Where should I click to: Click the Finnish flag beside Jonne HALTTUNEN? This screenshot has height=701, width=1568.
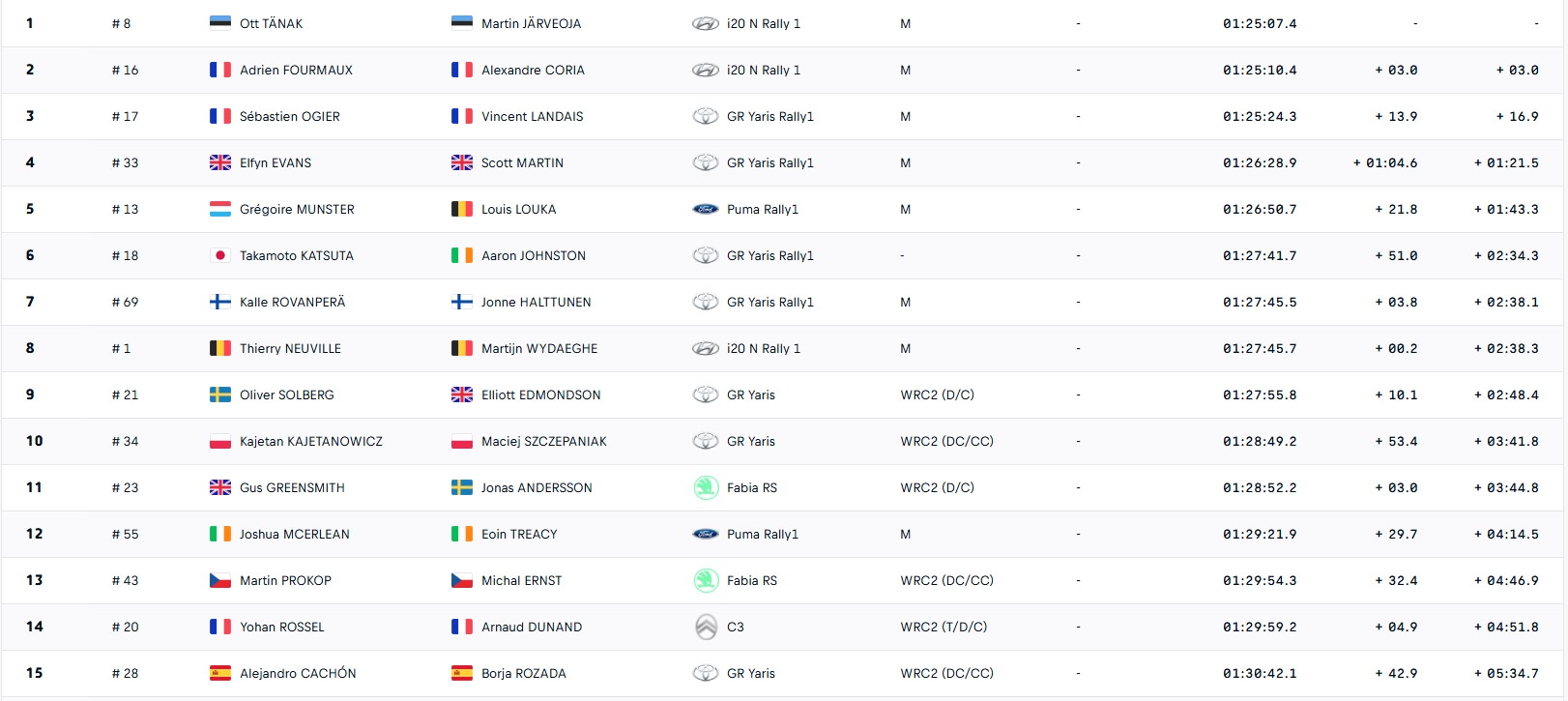point(462,302)
